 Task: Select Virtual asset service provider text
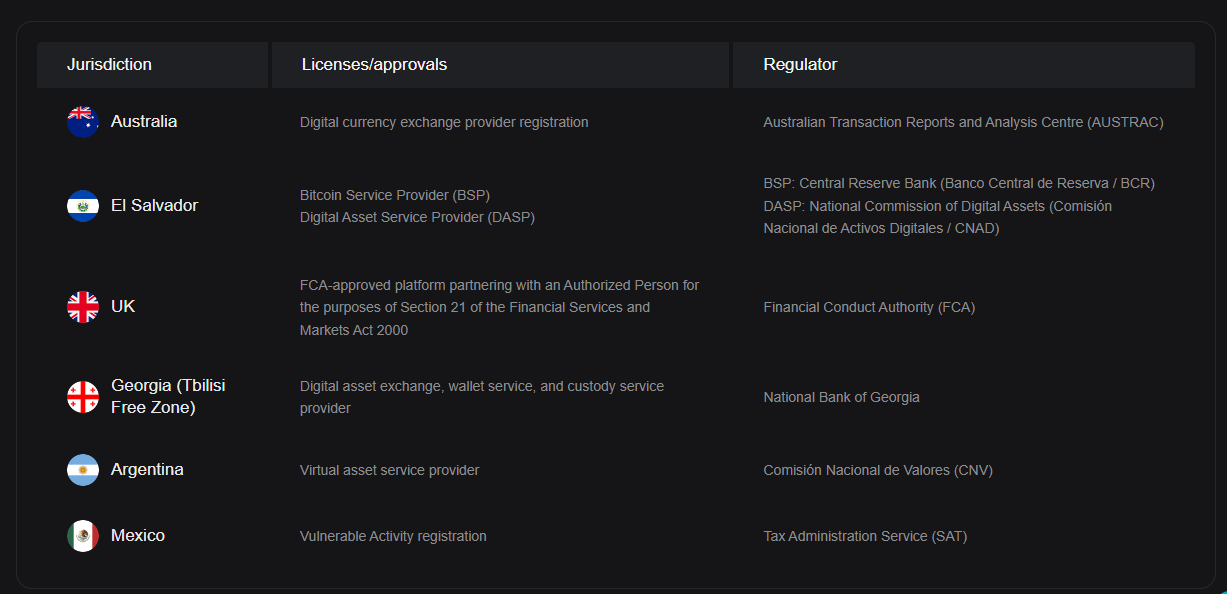pyautogui.click(x=389, y=470)
